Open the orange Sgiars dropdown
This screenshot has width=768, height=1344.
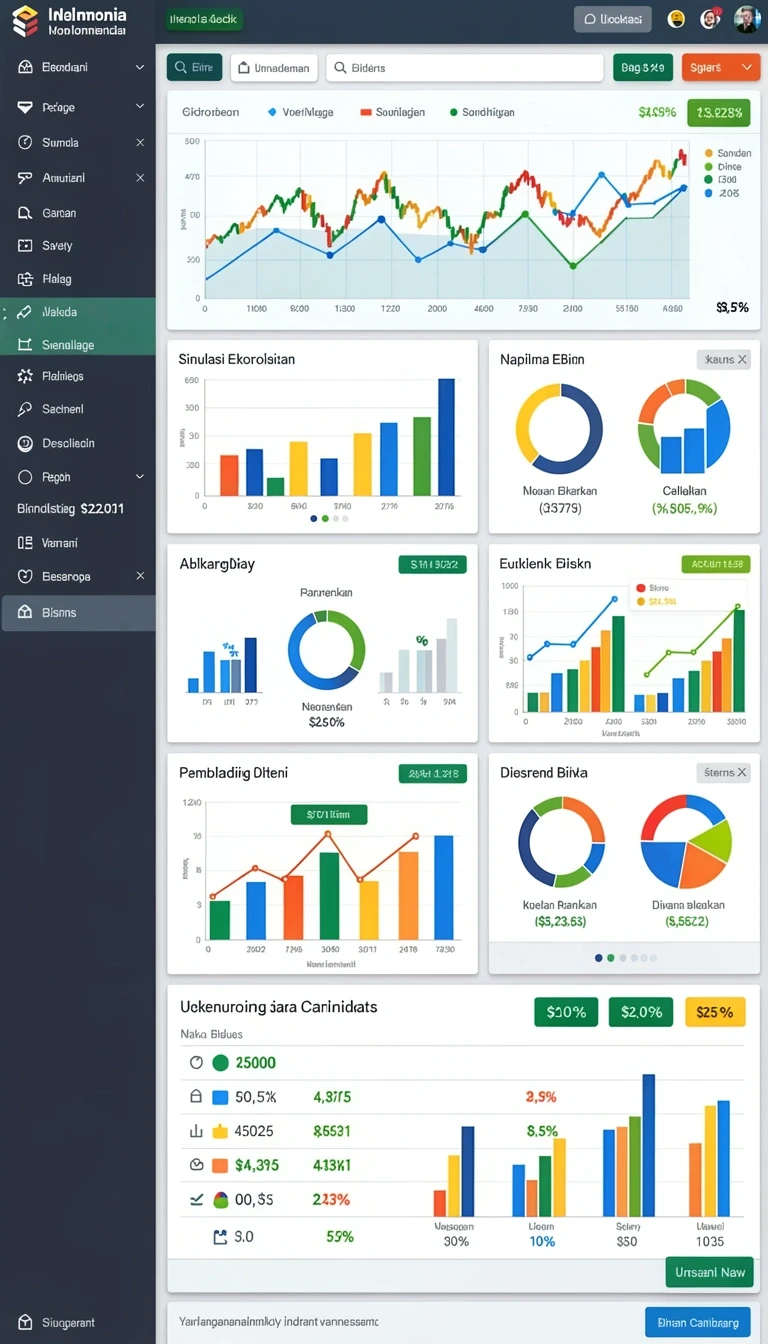click(x=720, y=67)
